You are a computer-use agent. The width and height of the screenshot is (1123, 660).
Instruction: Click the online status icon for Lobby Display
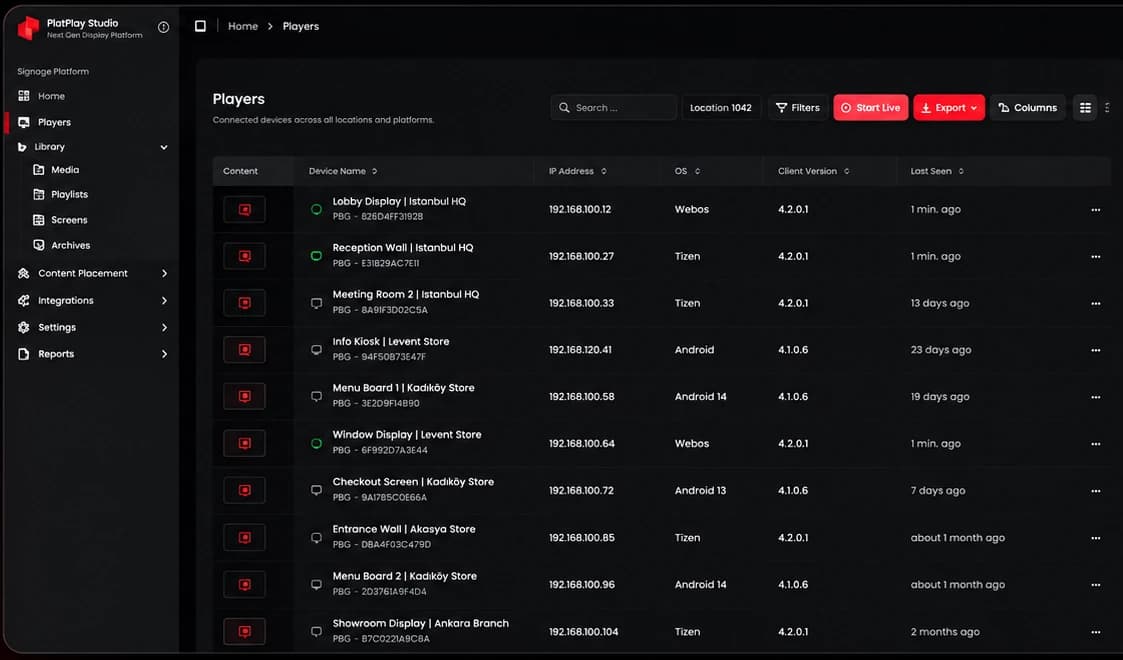pyautogui.click(x=316, y=209)
